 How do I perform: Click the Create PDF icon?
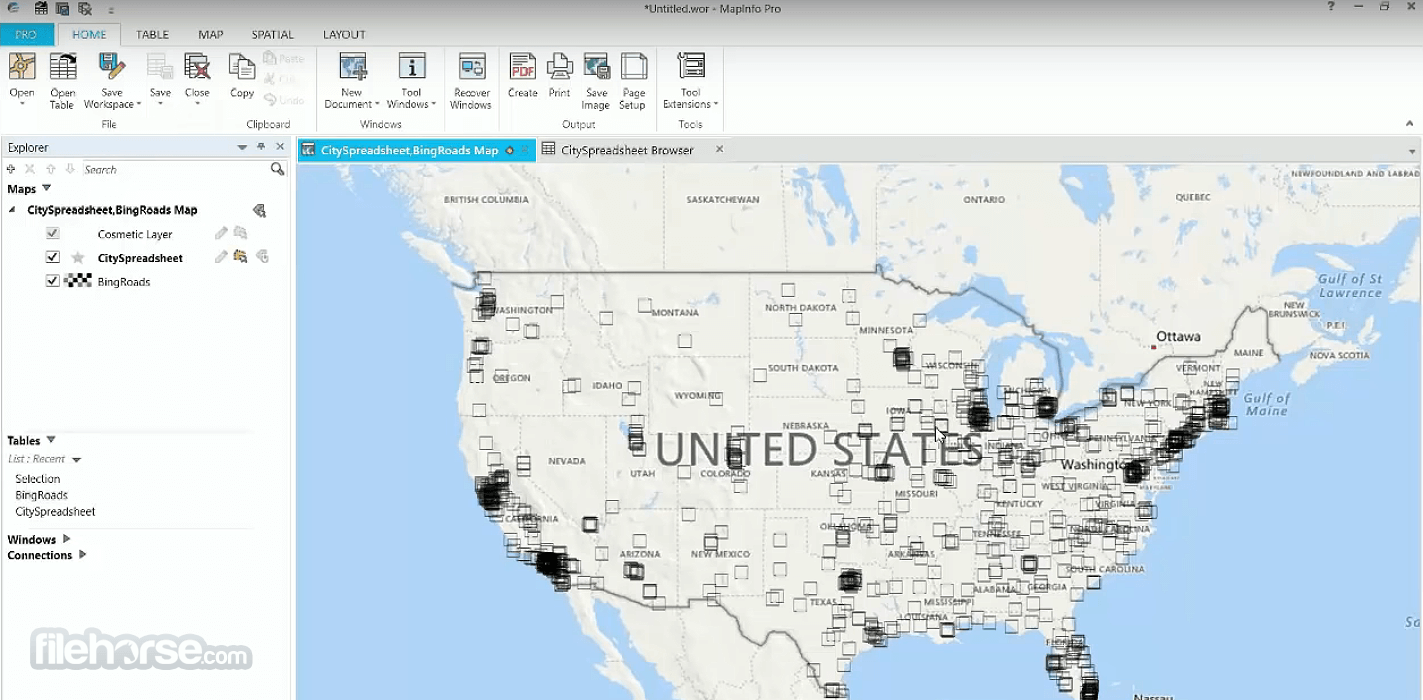click(523, 67)
